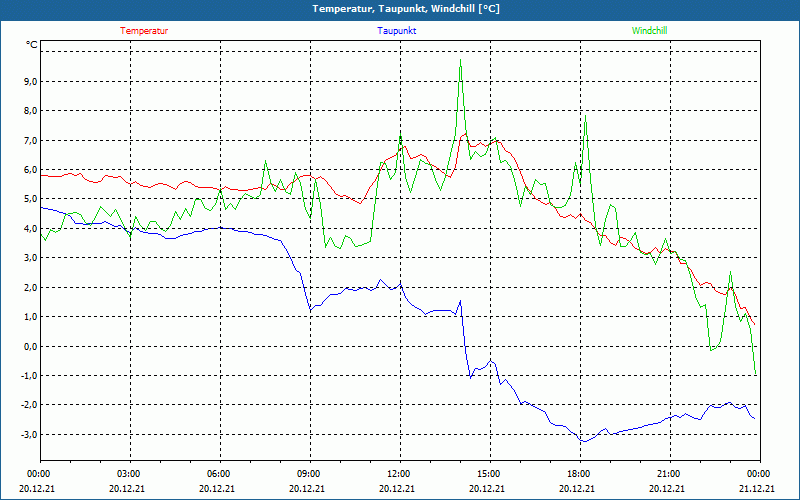The height and width of the screenshot is (500, 800).
Task: Select the 18:00 time axis label
Action: coord(578,474)
